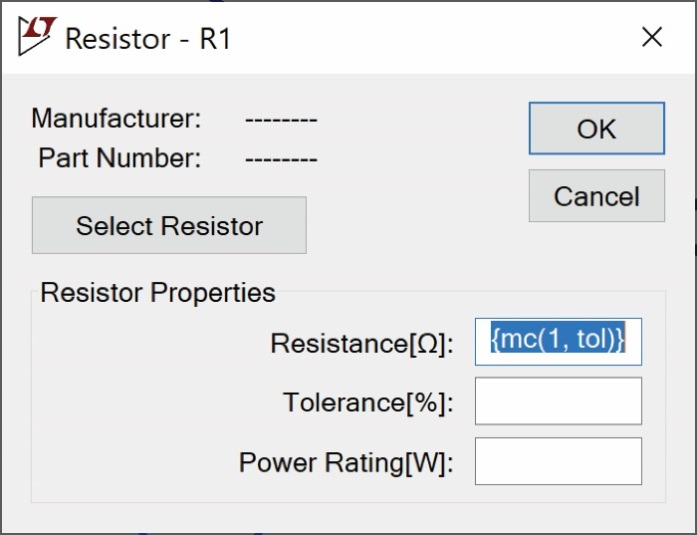Click the dashes value beside Manufacturer

(281, 120)
